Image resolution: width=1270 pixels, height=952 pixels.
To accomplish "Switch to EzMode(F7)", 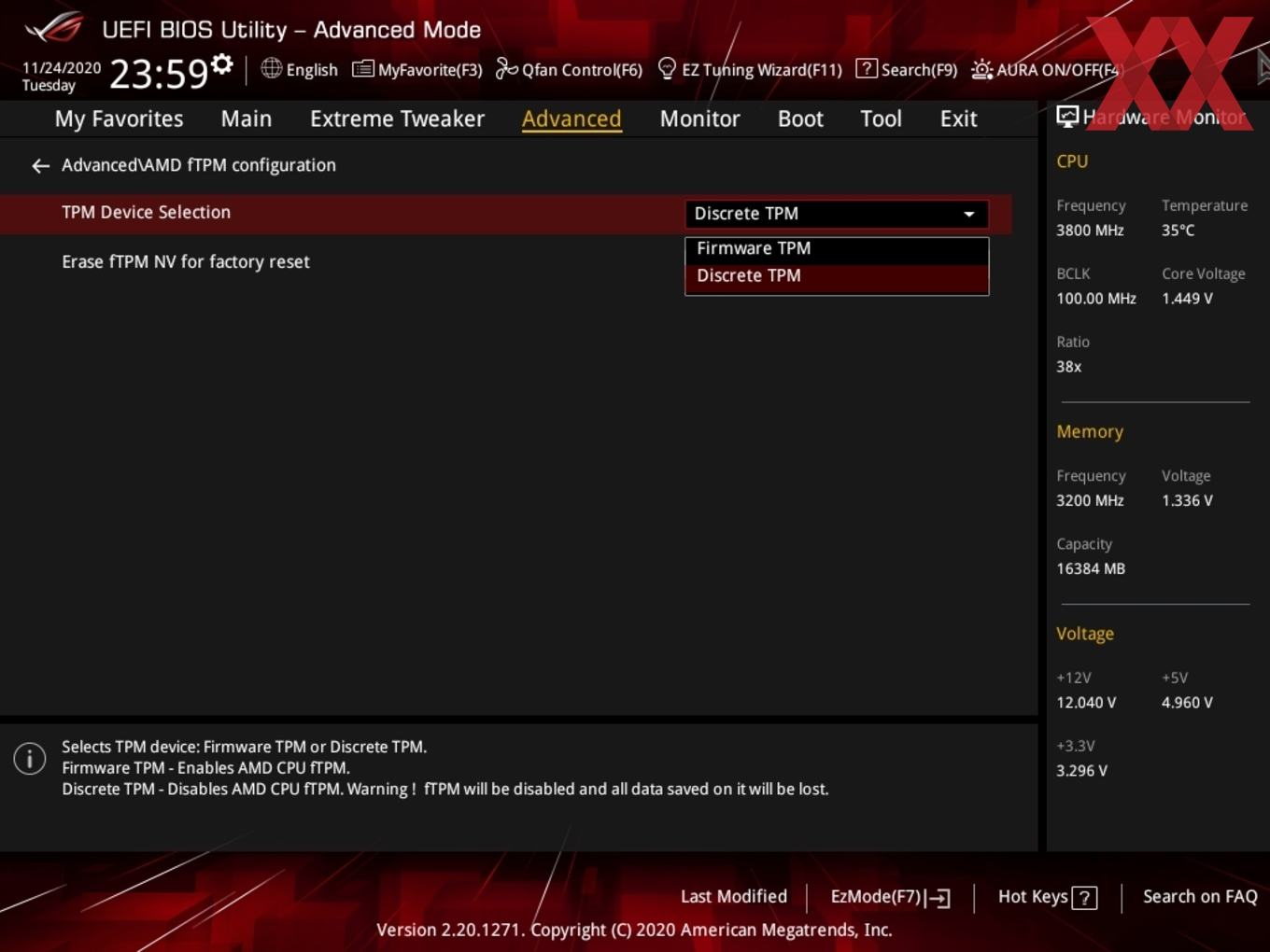I will pos(876,897).
